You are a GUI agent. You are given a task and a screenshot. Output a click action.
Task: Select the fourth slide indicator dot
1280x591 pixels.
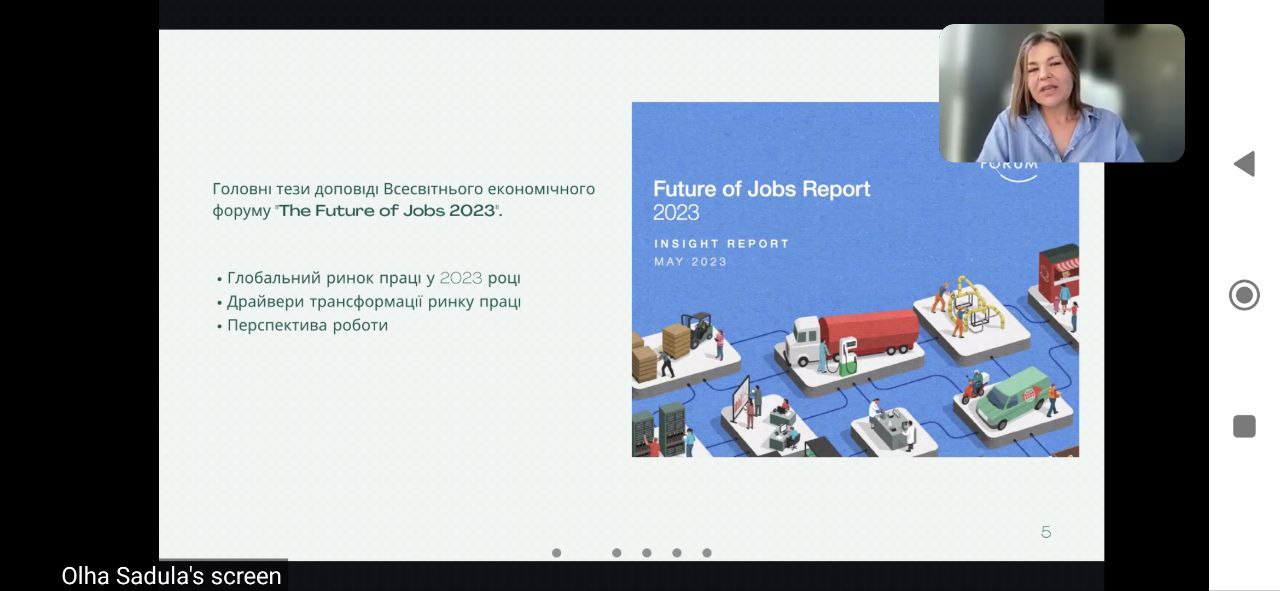pyautogui.click(x=677, y=553)
